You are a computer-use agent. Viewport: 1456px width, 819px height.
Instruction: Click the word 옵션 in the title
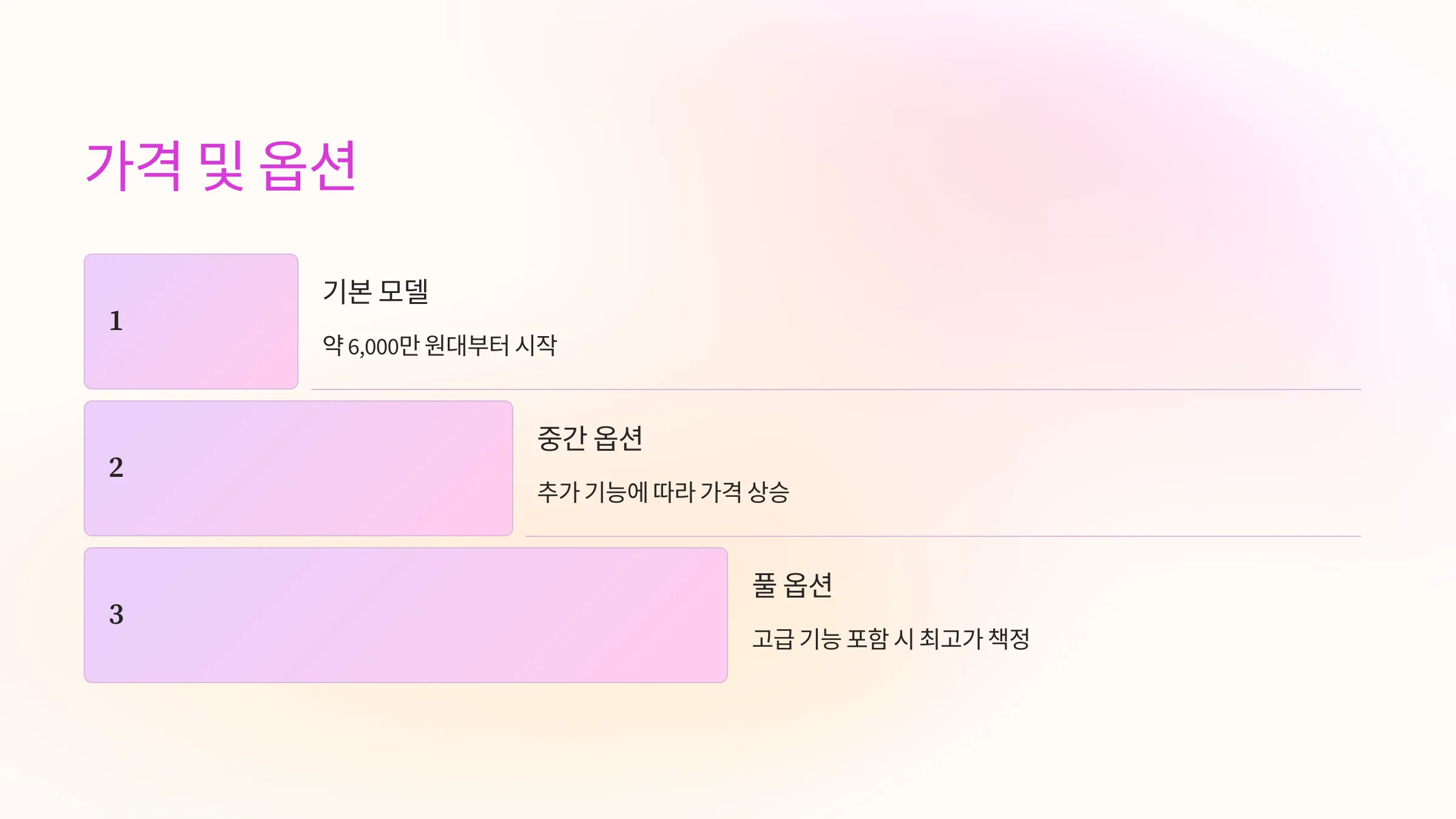[x=308, y=166]
